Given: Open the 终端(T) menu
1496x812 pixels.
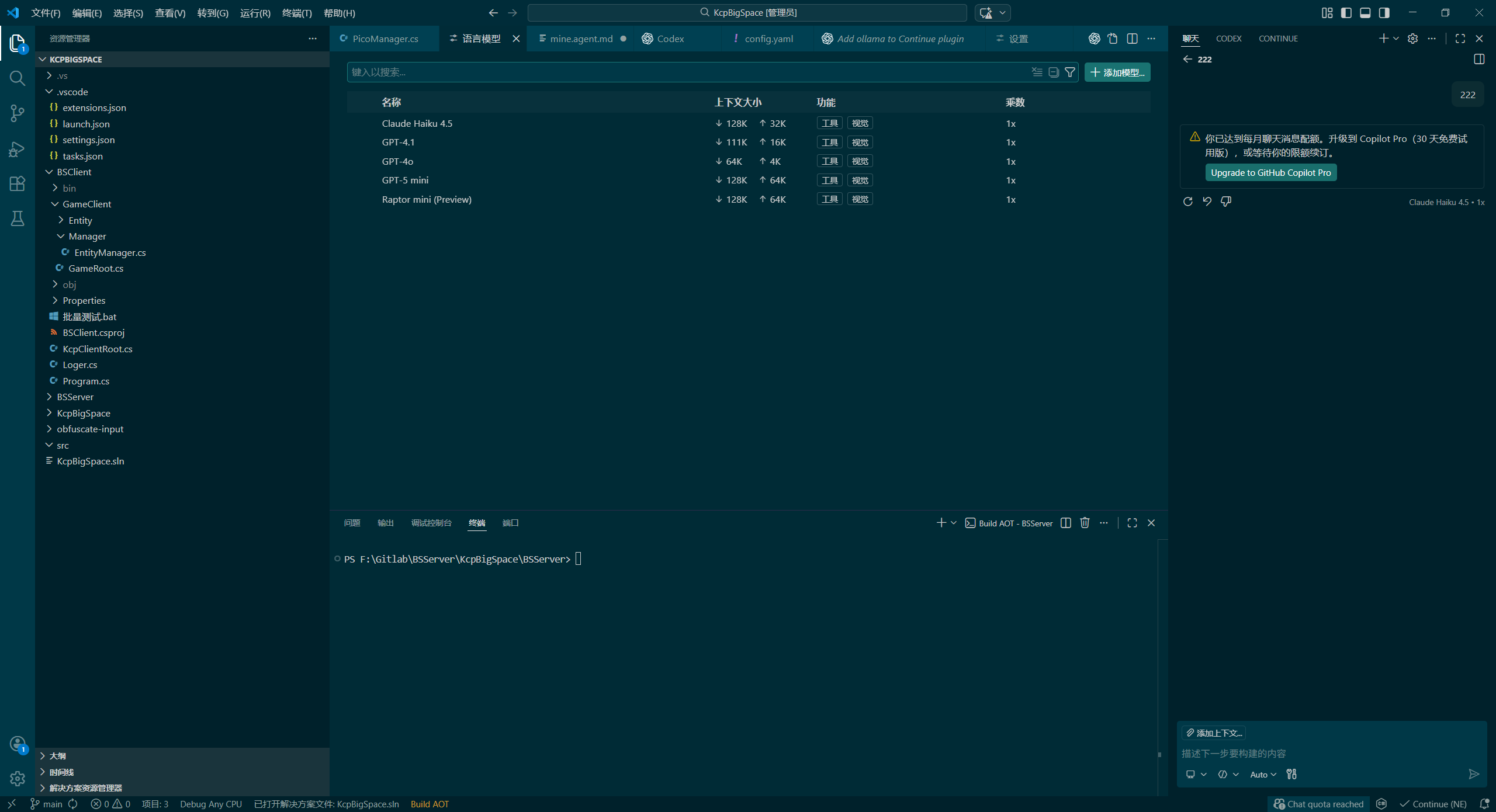Looking at the screenshot, I should coord(297,13).
